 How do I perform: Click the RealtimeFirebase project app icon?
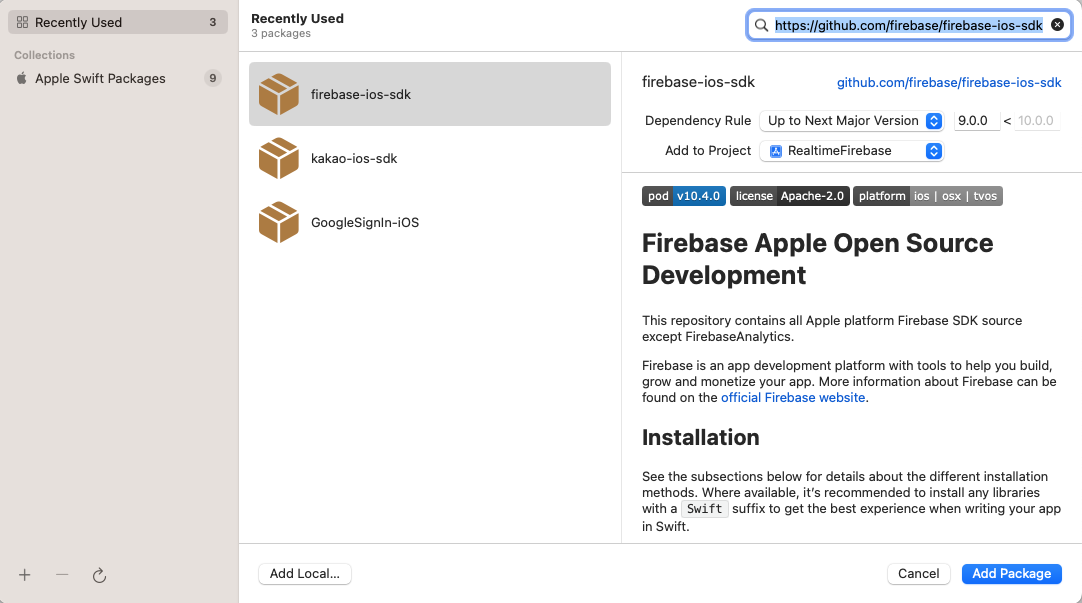[x=776, y=151]
